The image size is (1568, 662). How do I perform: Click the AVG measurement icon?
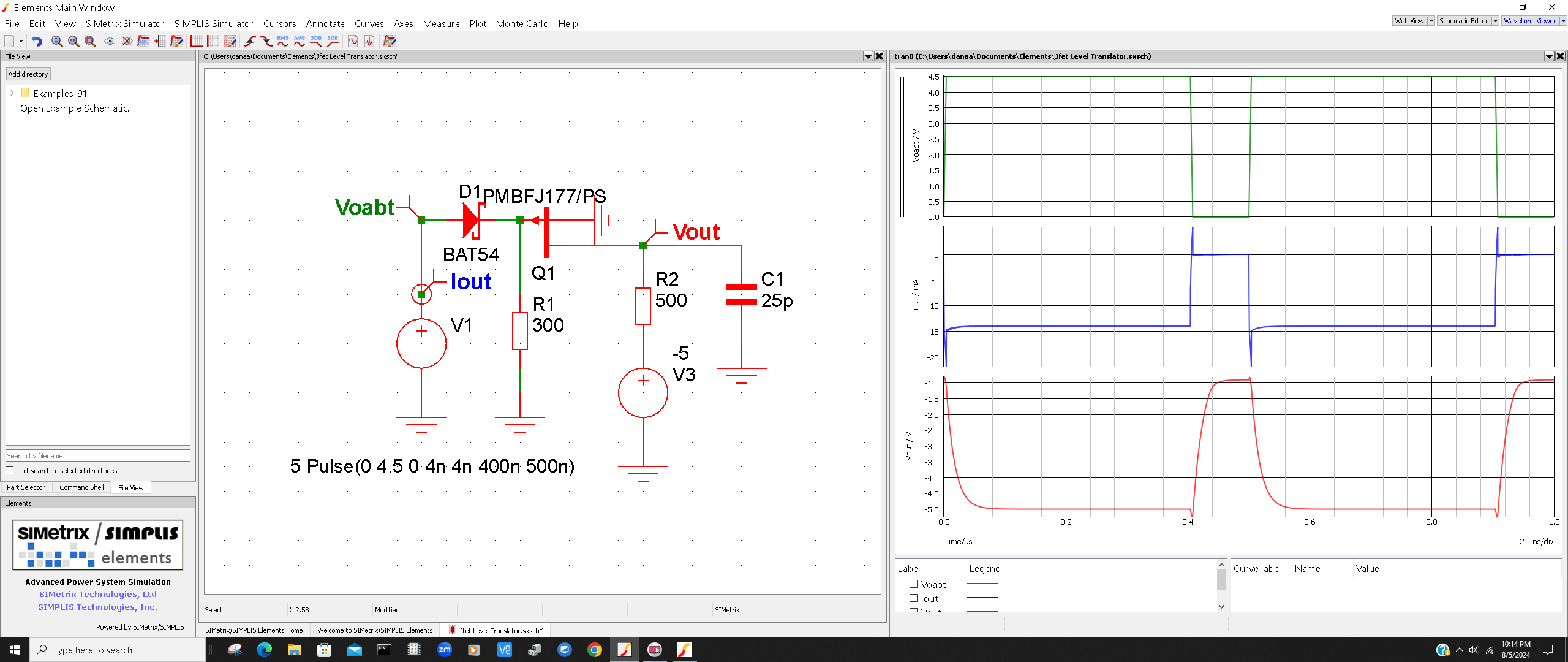(x=300, y=41)
